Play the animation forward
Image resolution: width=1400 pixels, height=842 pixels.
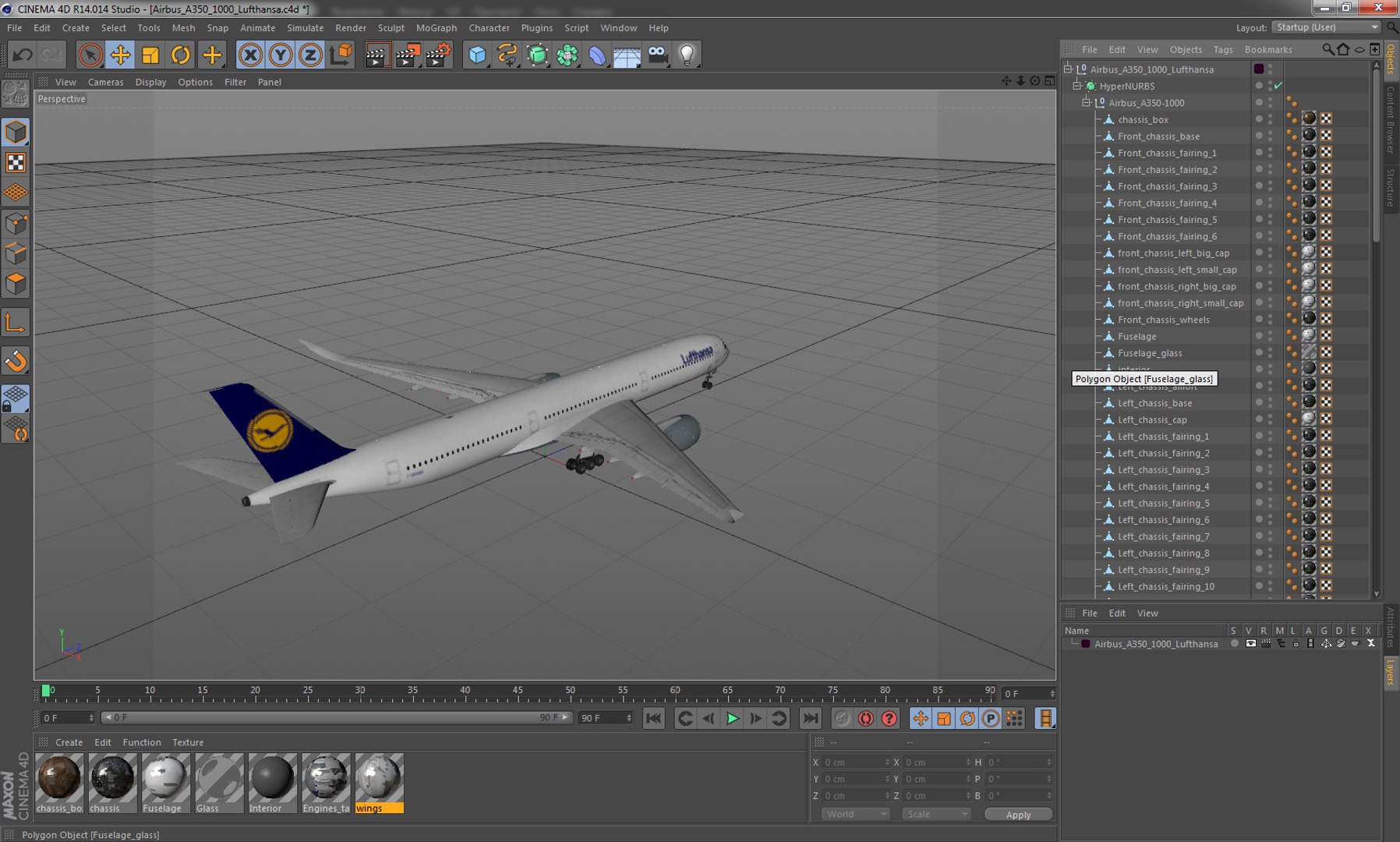click(732, 718)
